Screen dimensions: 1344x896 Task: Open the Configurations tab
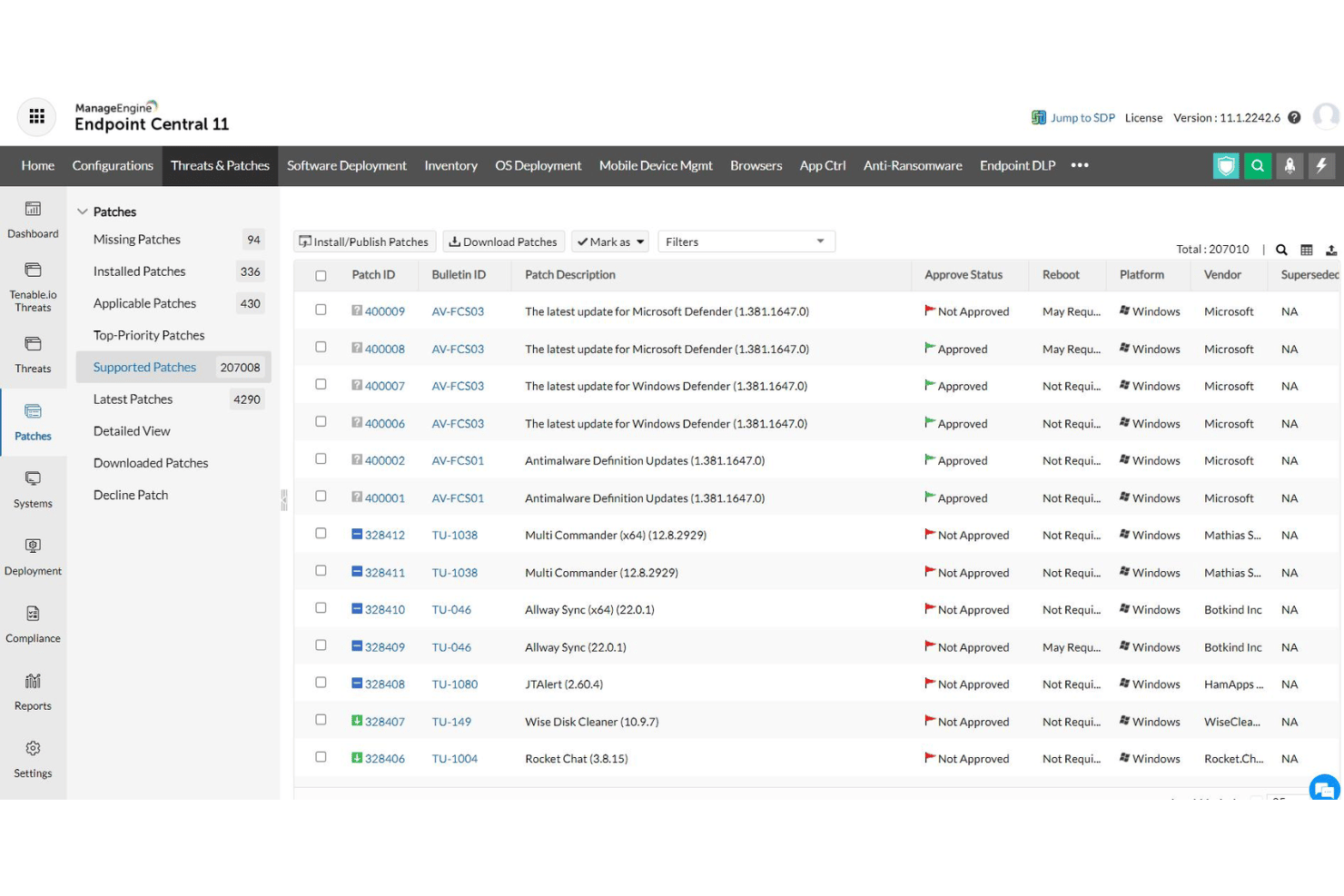113,165
